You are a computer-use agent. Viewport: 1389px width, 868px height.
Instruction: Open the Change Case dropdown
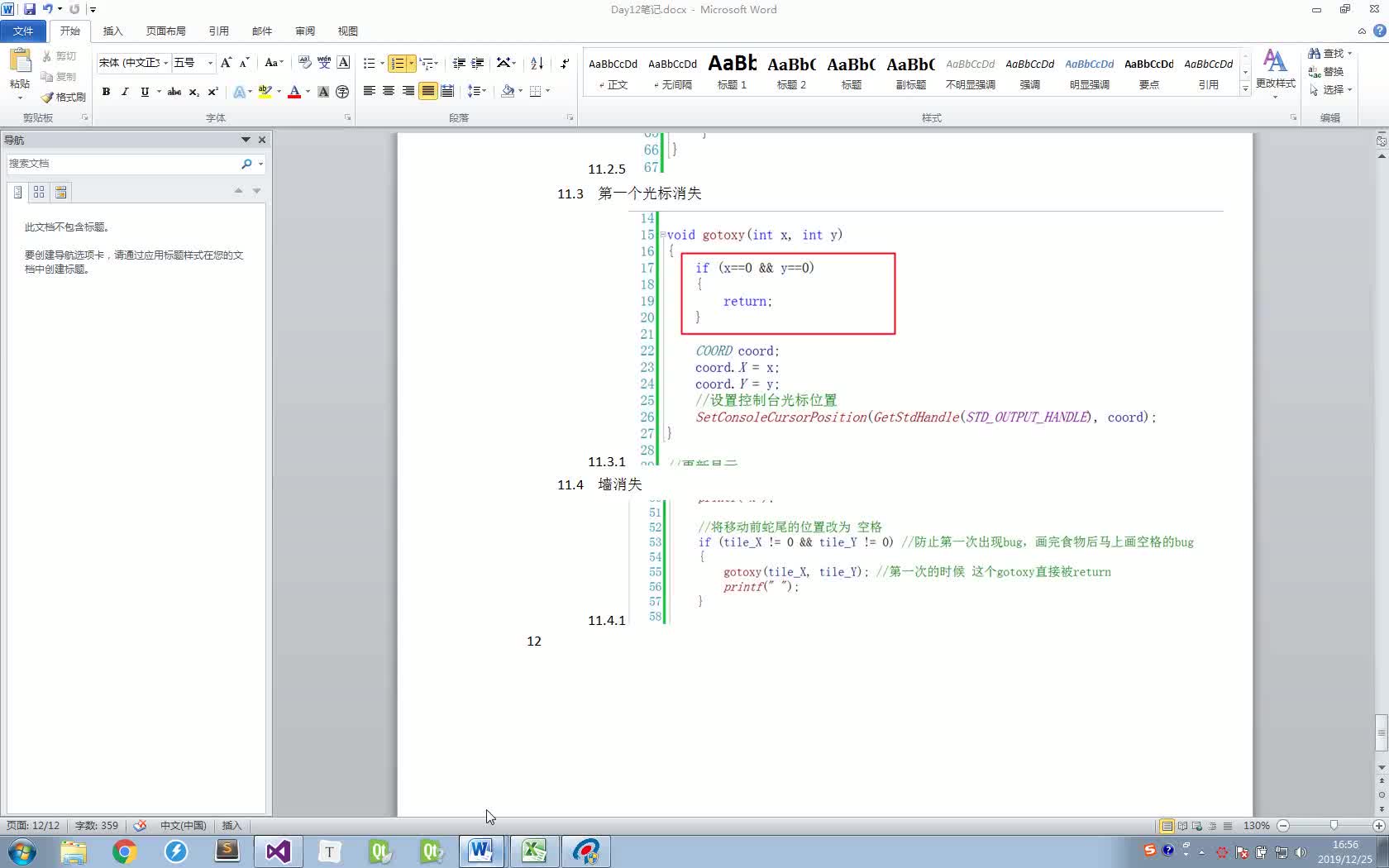point(274,63)
